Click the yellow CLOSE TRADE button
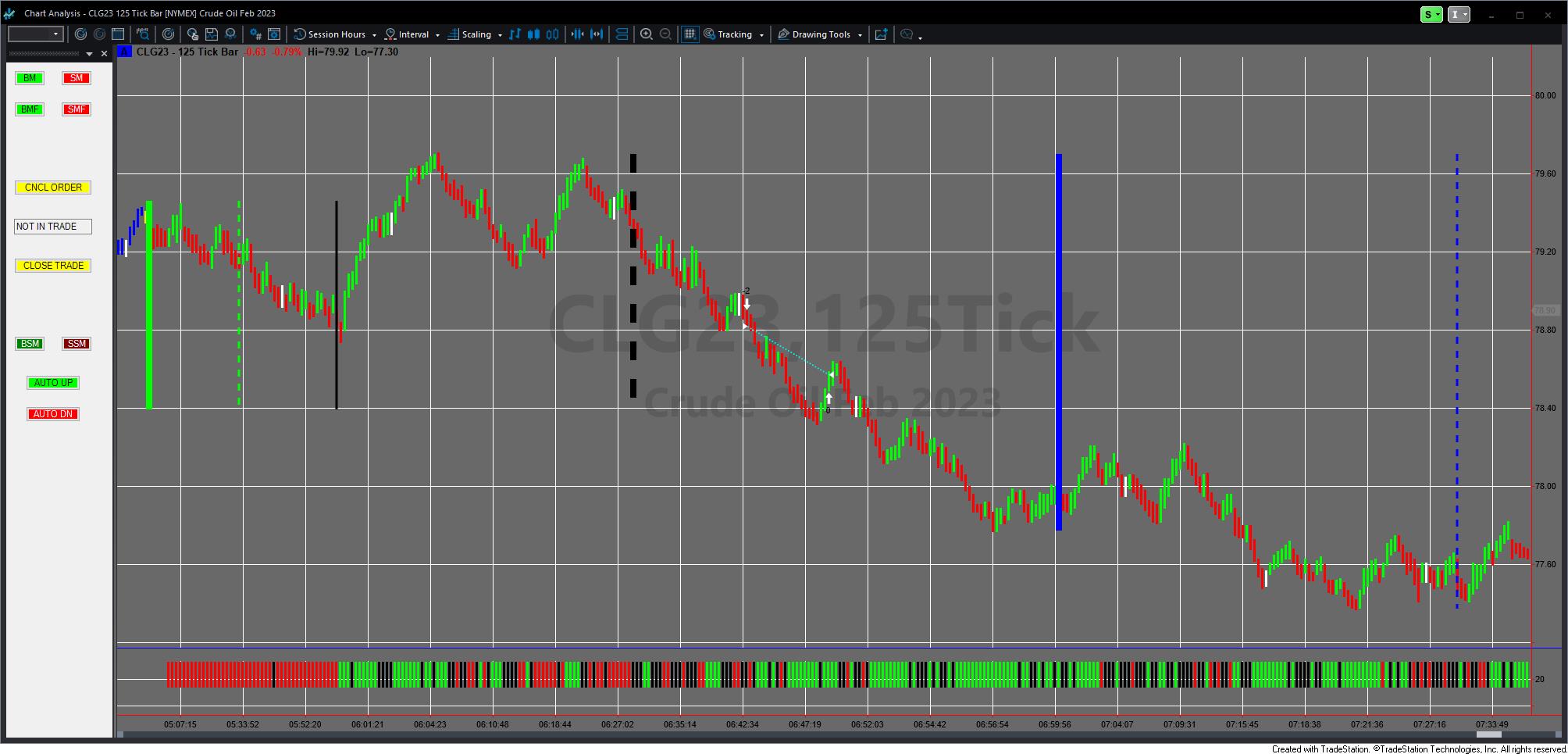 tap(53, 266)
